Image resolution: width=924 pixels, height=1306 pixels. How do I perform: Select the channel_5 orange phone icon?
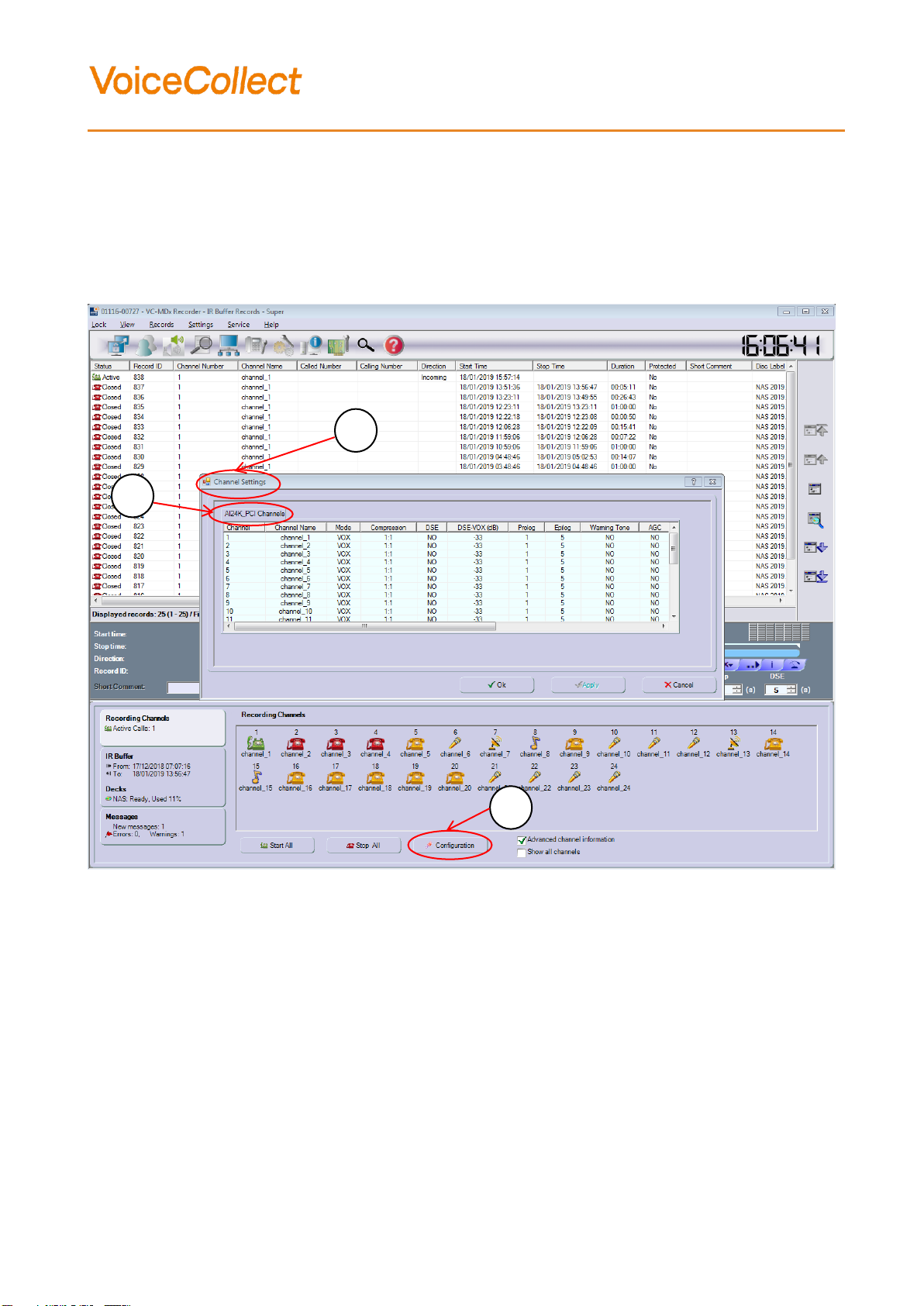click(x=415, y=743)
